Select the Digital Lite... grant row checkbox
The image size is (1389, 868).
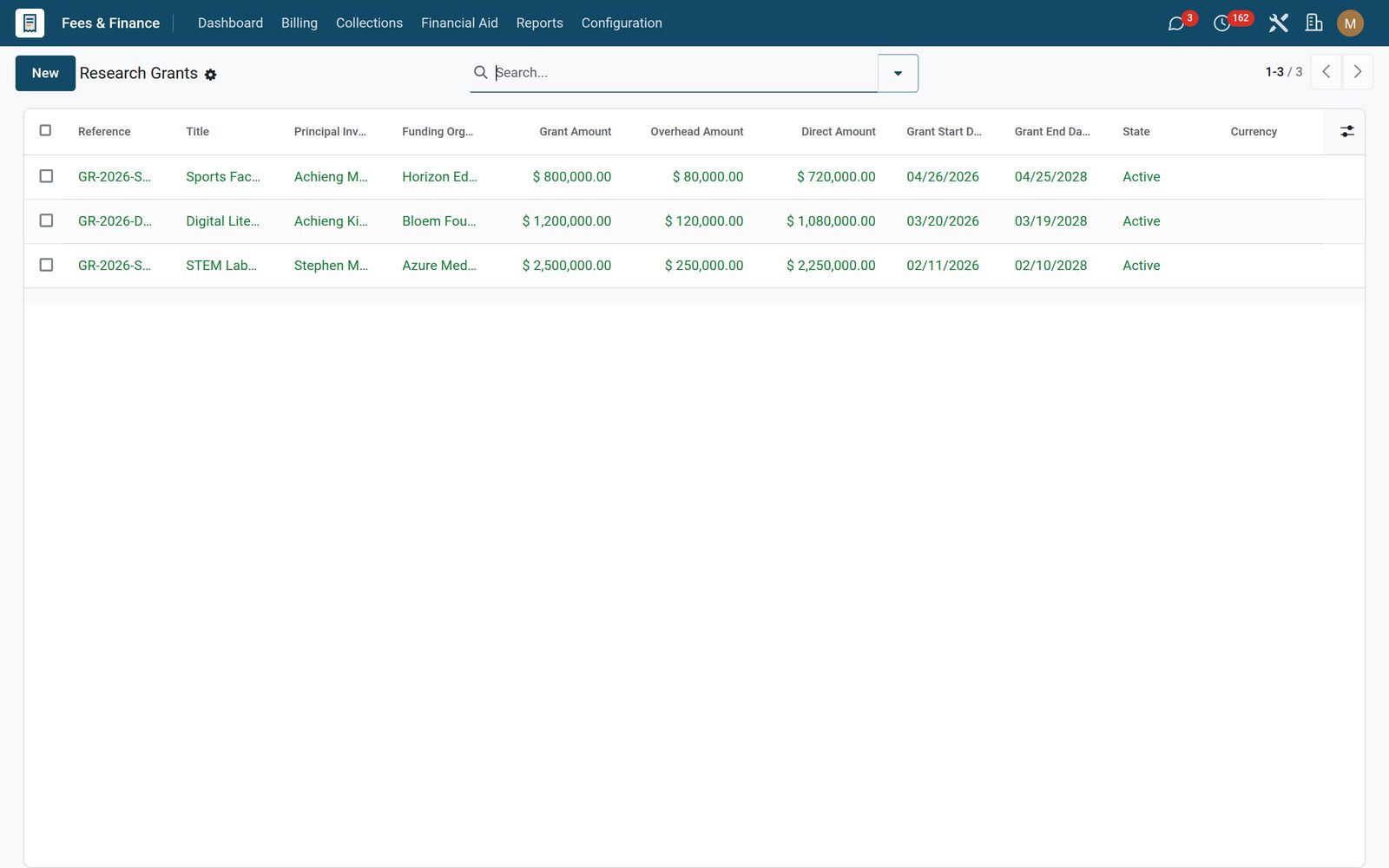pos(46,220)
